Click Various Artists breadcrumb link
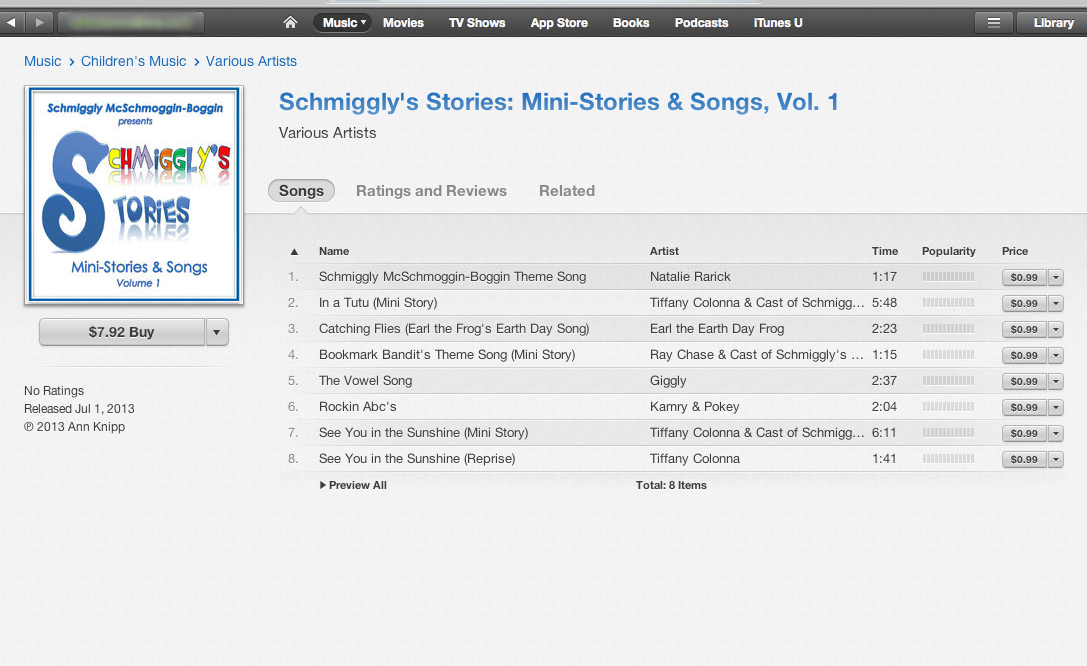Image resolution: width=1087 pixels, height=666 pixels. pos(251,61)
